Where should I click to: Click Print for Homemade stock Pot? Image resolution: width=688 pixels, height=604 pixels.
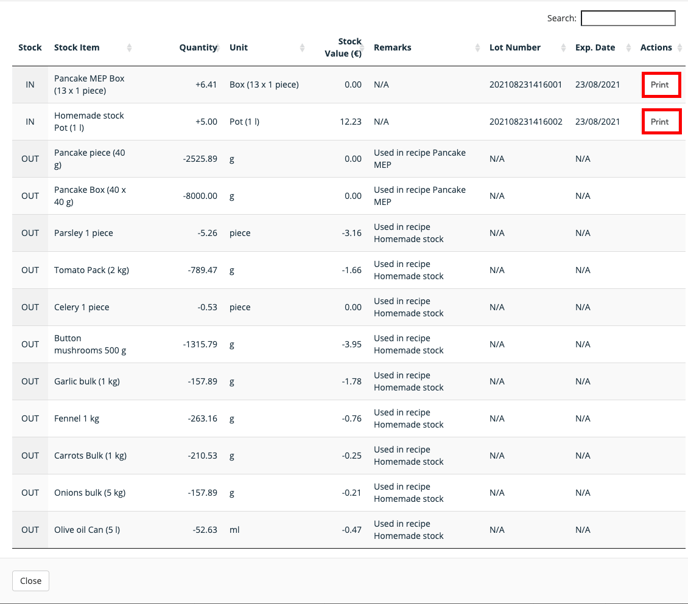[661, 122]
